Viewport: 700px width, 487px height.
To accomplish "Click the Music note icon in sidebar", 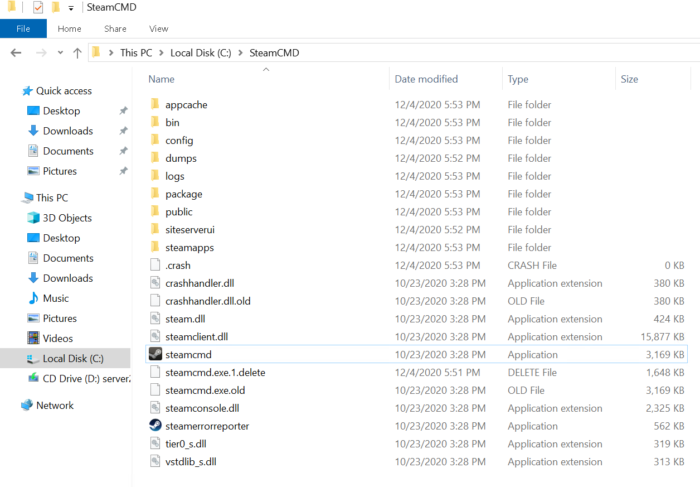I will coord(33,298).
